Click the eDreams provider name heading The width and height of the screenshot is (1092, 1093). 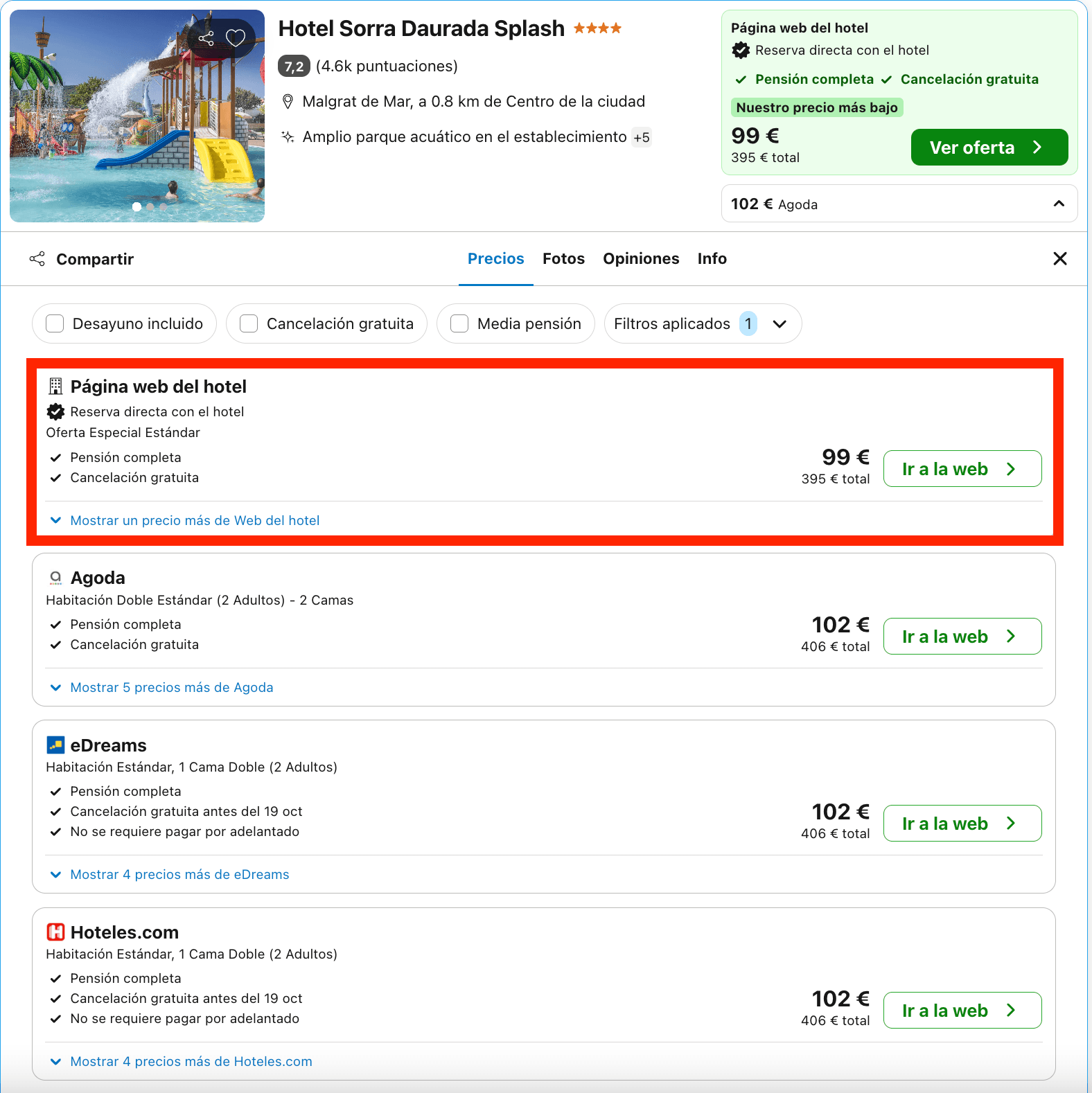[x=109, y=745]
